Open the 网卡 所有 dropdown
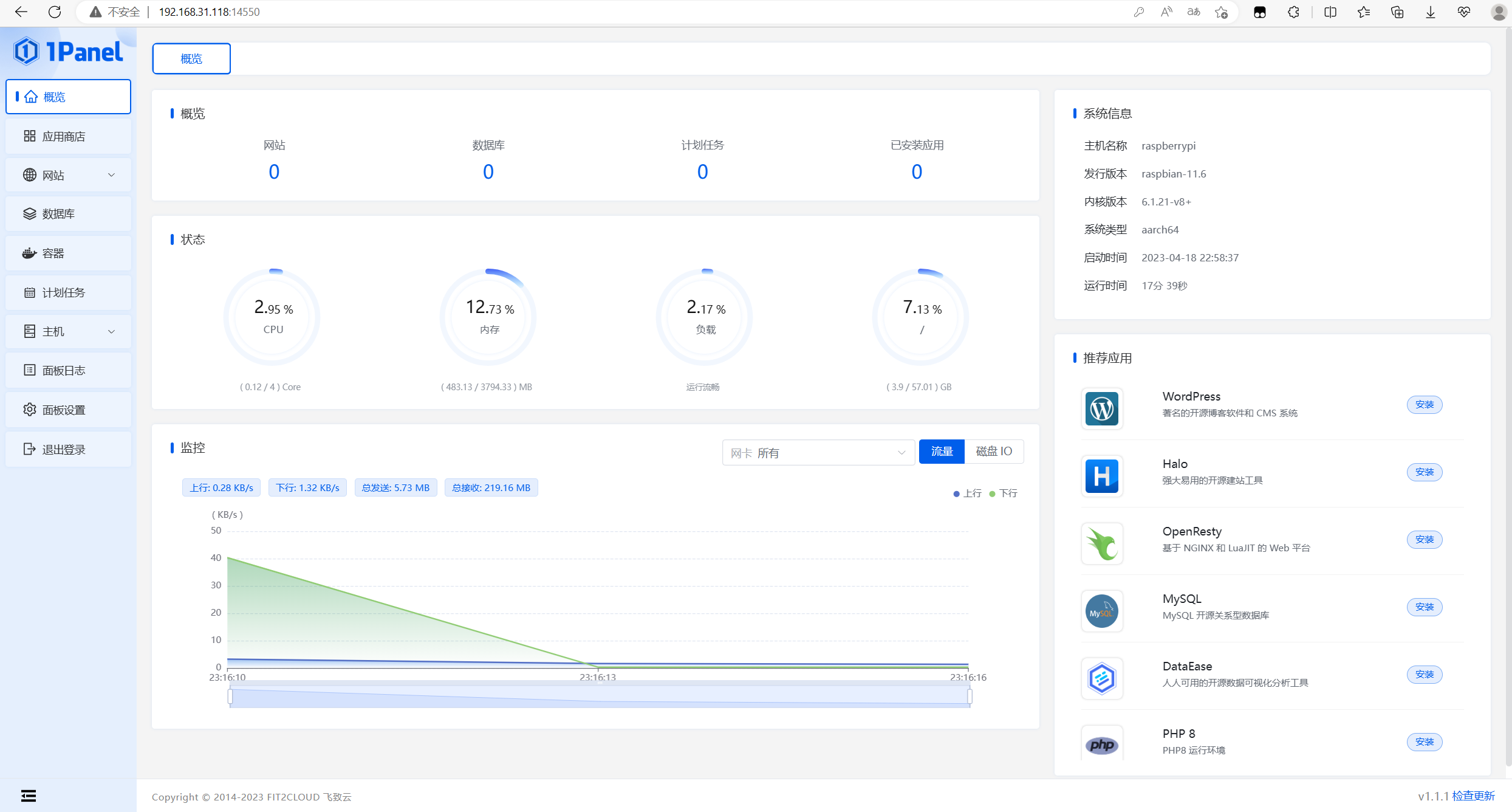The image size is (1512, 812). 818,453
